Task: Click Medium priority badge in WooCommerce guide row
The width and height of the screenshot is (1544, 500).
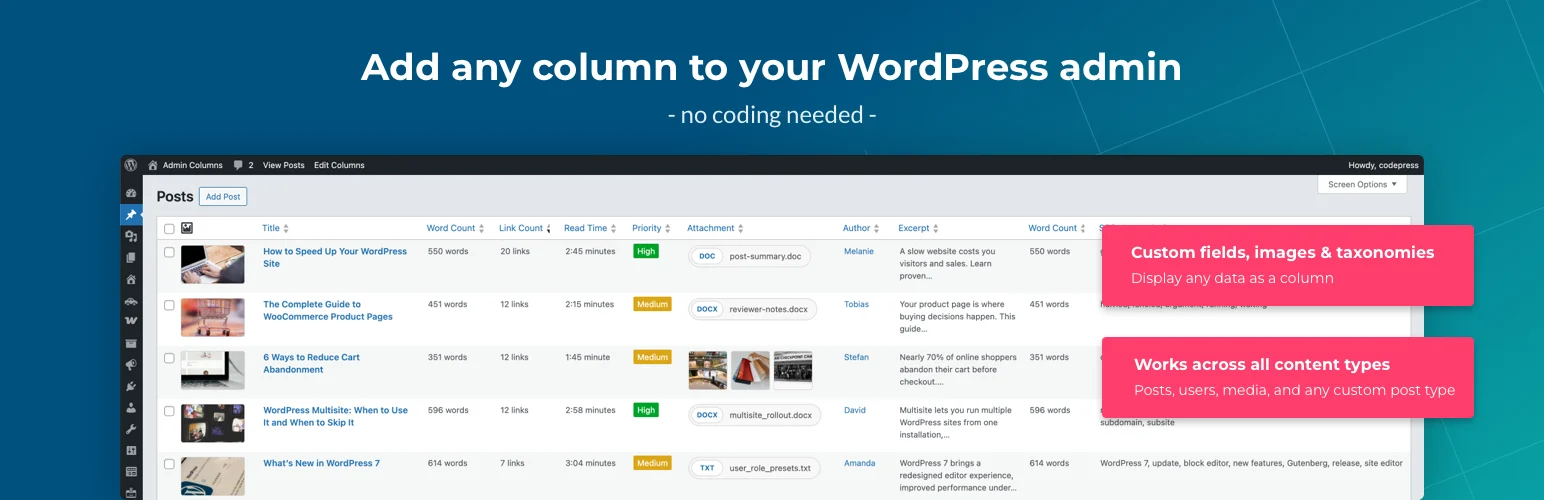Action: 652,304
